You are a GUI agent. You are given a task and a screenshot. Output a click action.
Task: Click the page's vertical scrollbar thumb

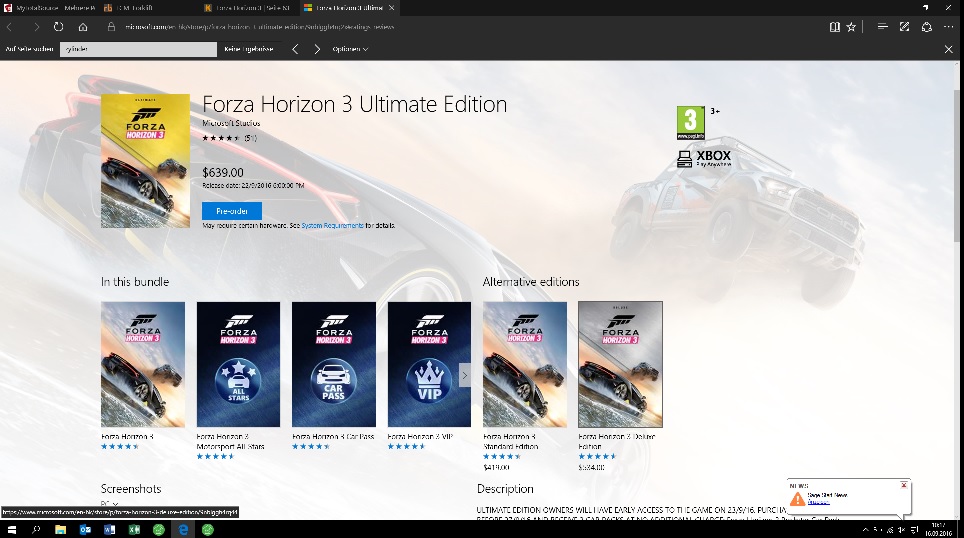[957, 166]
